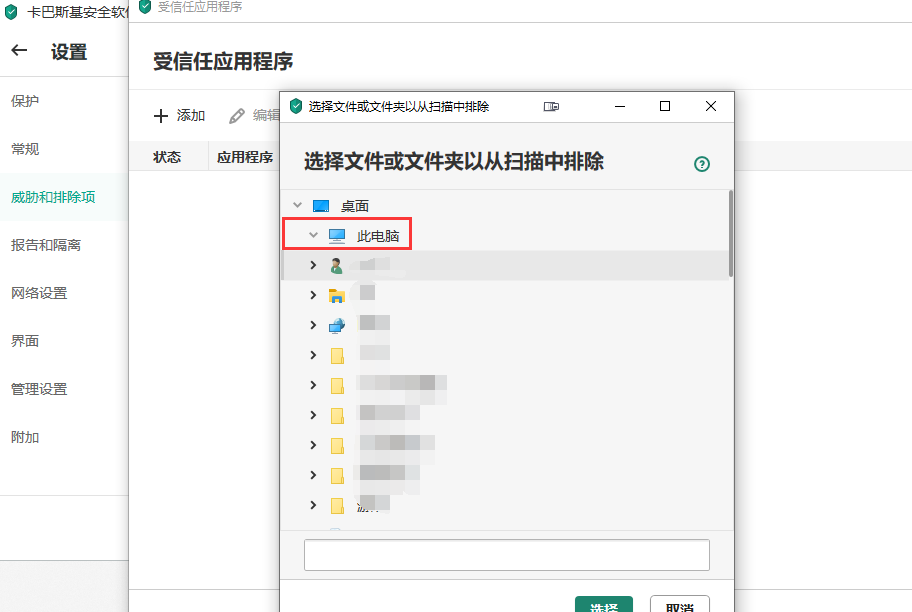Screen dimensions: 912x612
Task: Click the dialog's compact mode title bar icon
Action: tap(551, 106)
